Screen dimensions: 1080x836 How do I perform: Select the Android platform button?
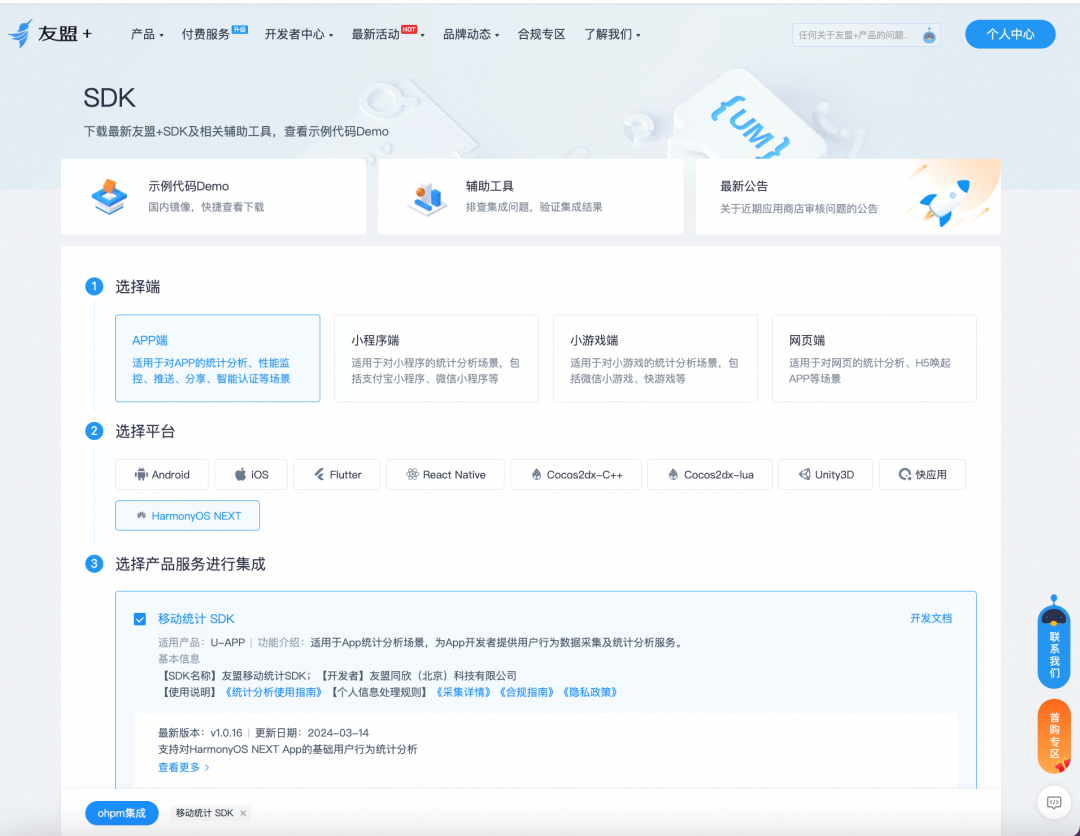point(162,474)
